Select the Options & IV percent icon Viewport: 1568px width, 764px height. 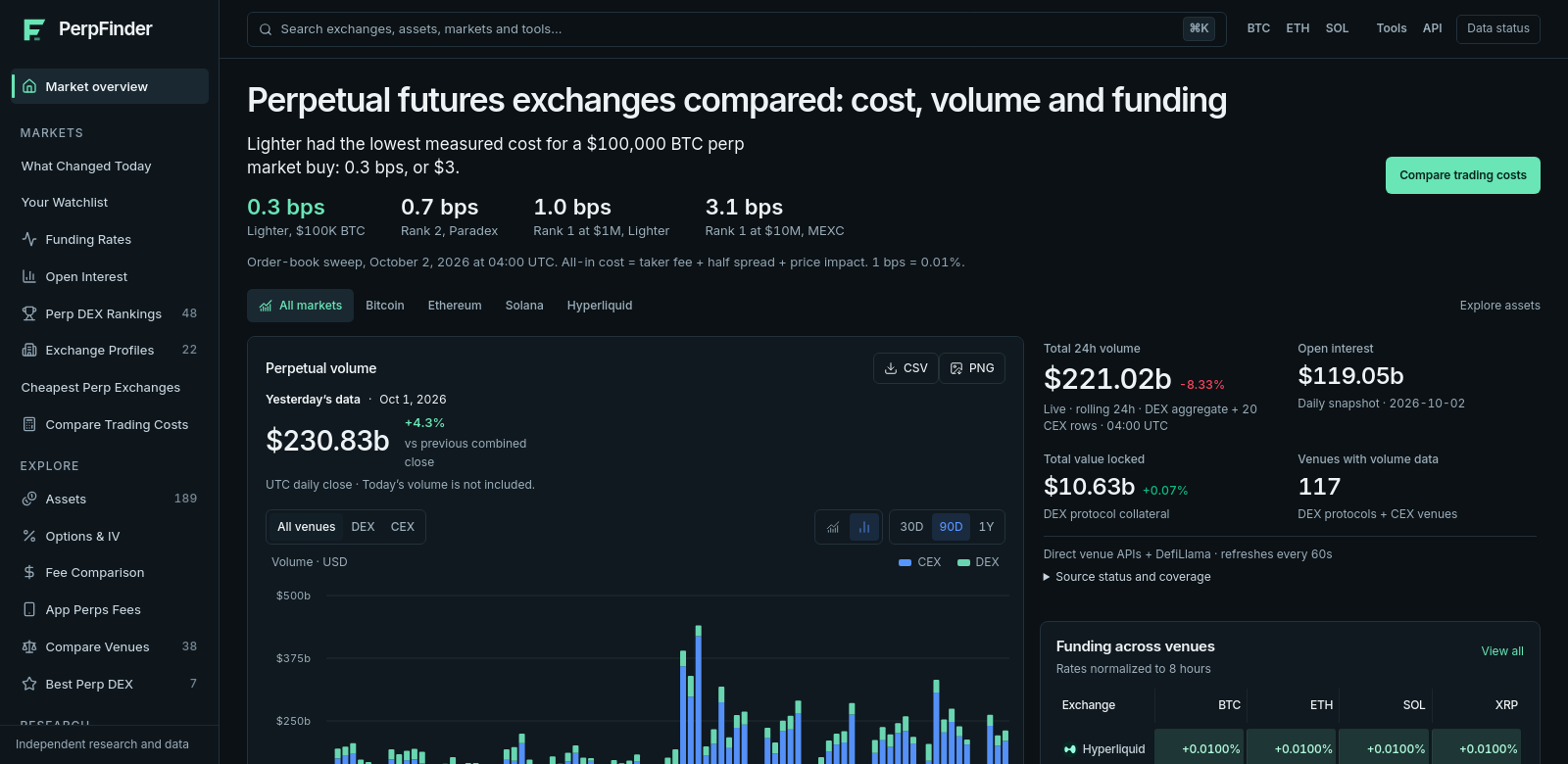pos(29,536)
